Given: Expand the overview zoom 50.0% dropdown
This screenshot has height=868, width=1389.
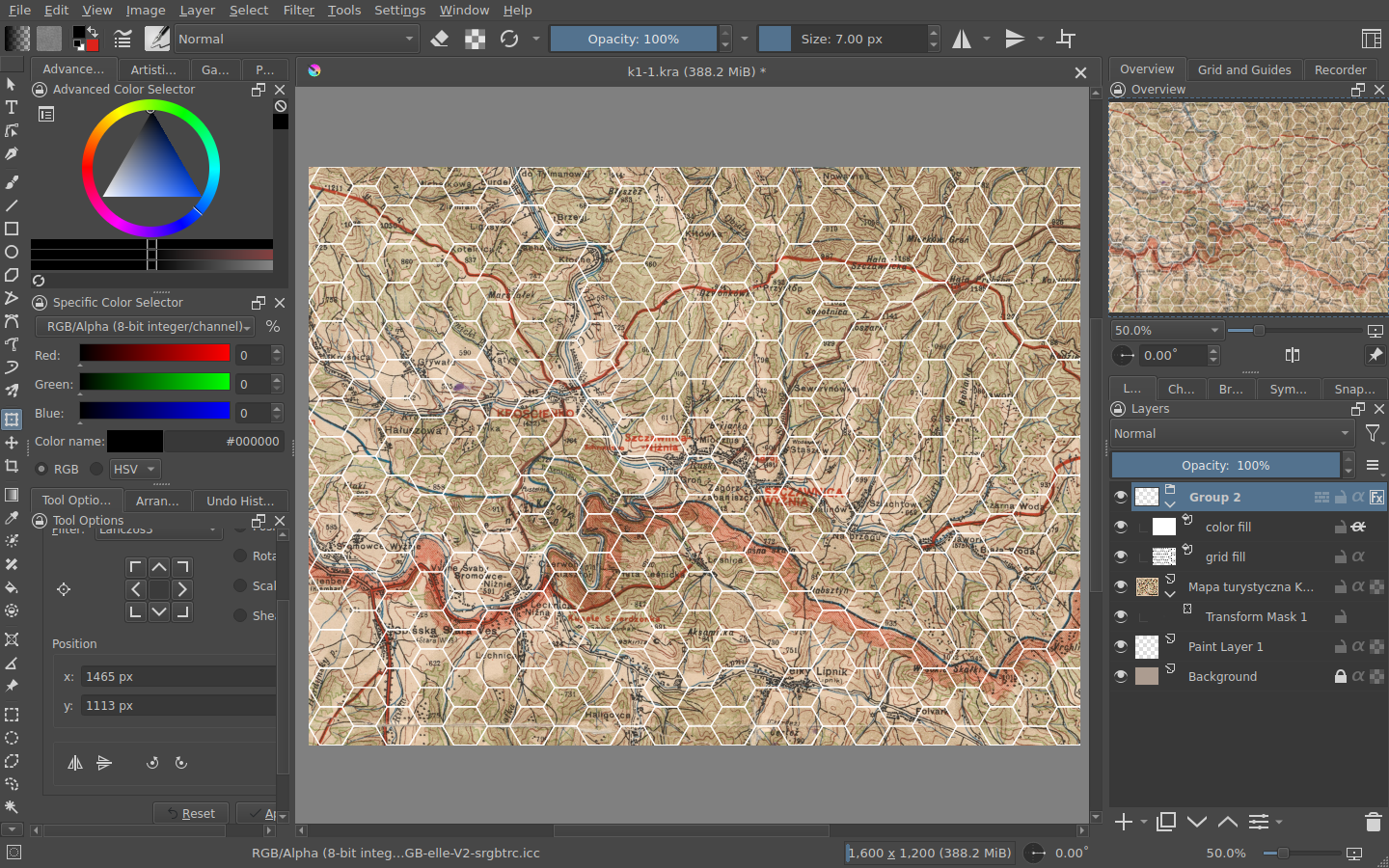Looking at the screenshot, I should [1167, 330].
